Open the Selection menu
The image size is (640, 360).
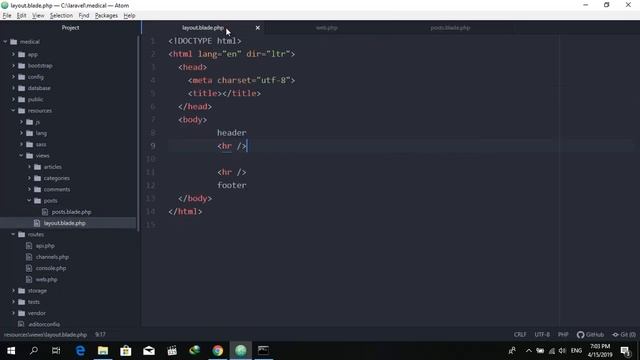(x=61, y=16)
